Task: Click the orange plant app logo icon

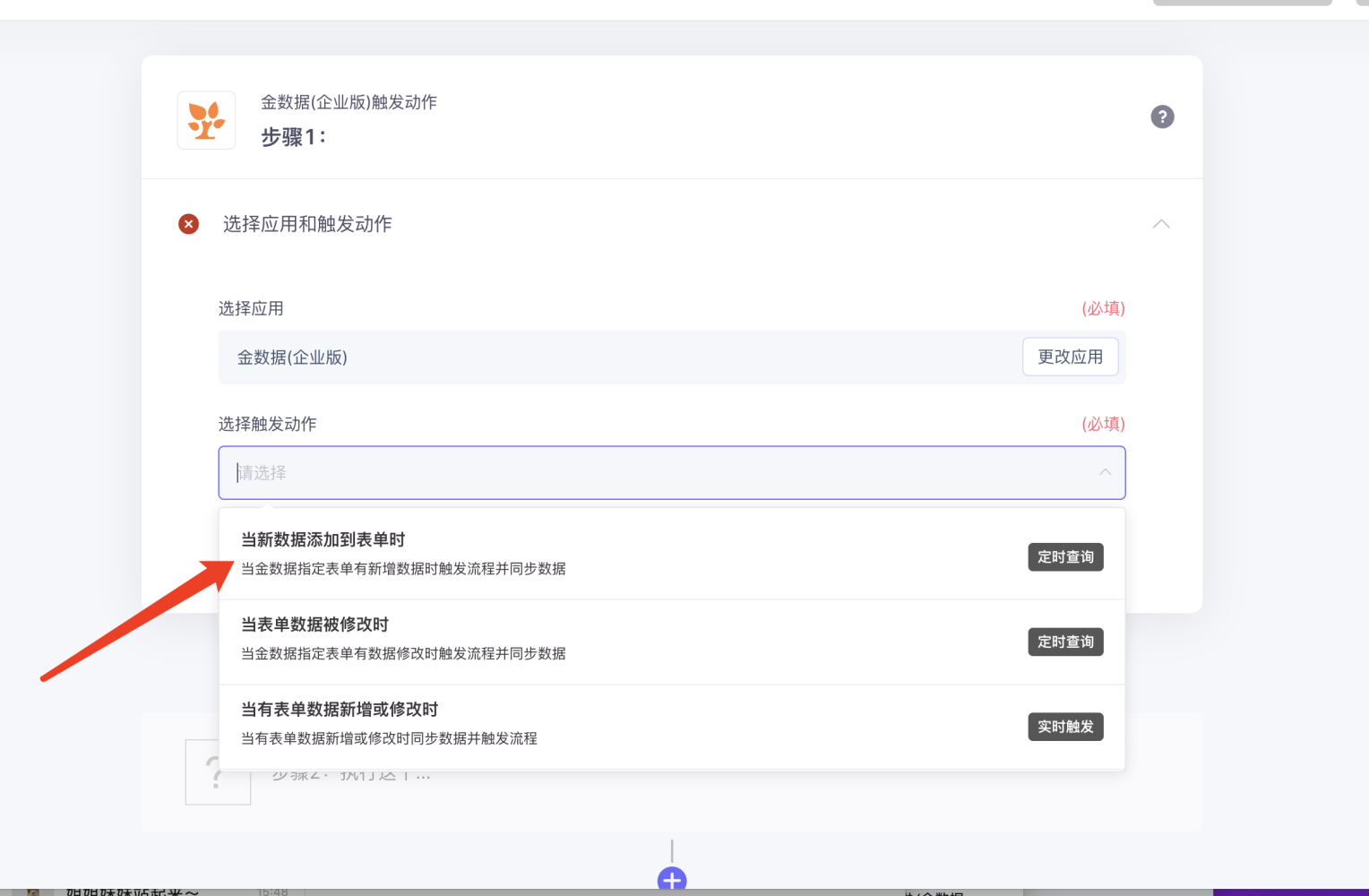Action: [206, 120]
